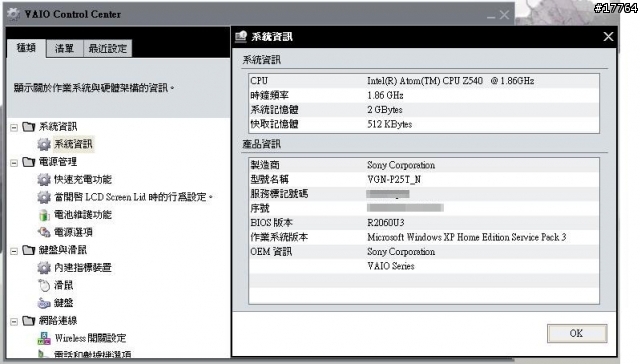The height and width of the screenshot is (364, 640).
Task: Click the 系統記憶體 value 2 GBytes
Action: click(384, 110)
